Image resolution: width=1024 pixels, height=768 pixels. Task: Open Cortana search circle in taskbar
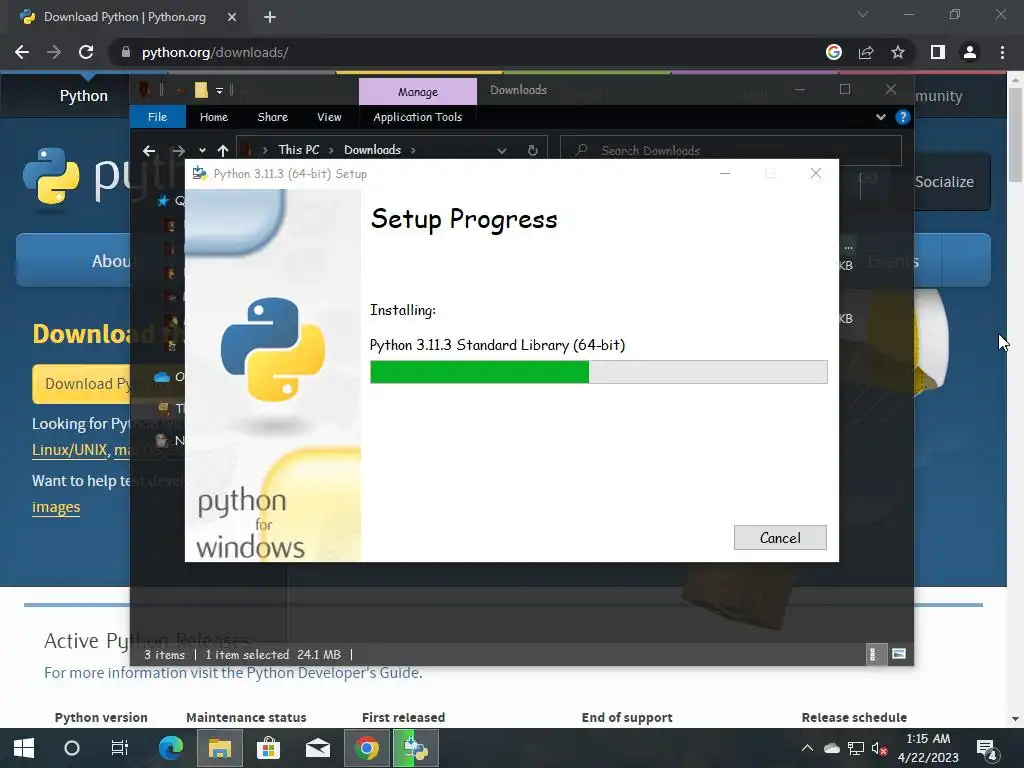pos(72,748)
